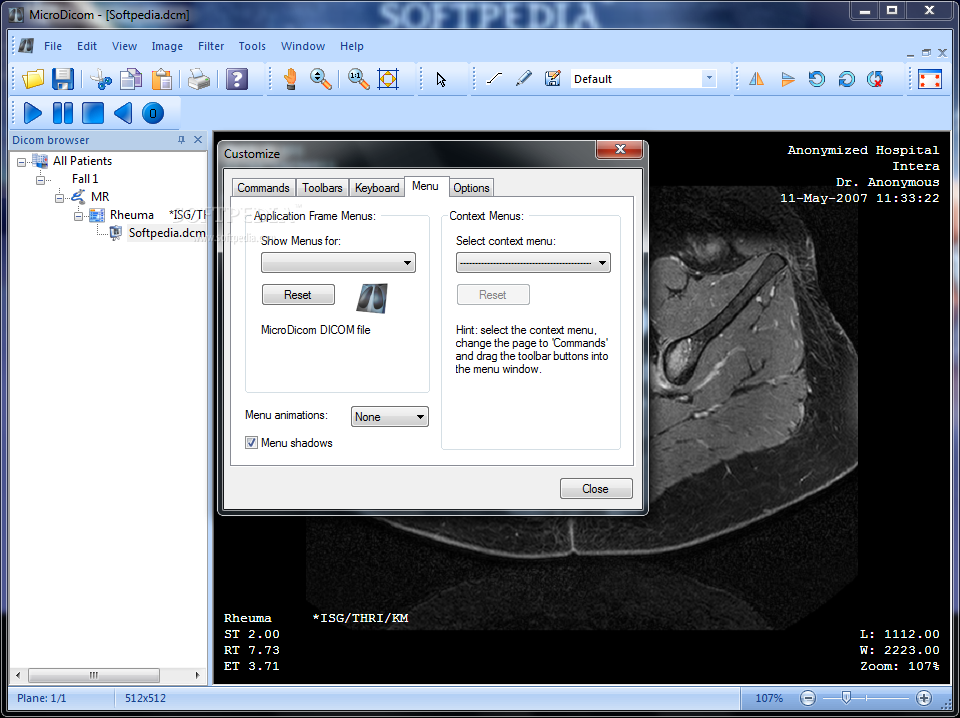
Task: Click the Close button in Customize dialog
Action: click(x=596, y=488)
